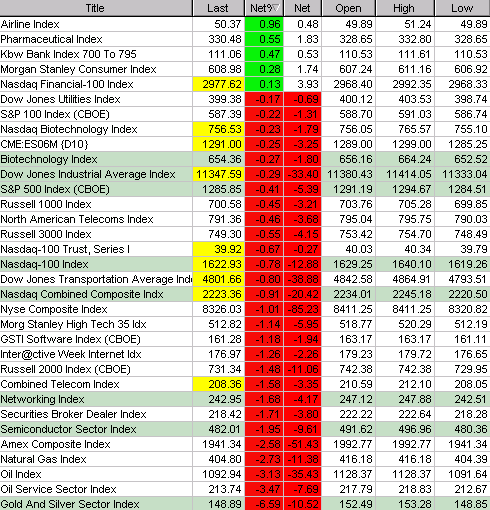This screenshot has height=510, width=490.
Task: Select the Semiconductor Sector Index row
Action: pos(245,429)
